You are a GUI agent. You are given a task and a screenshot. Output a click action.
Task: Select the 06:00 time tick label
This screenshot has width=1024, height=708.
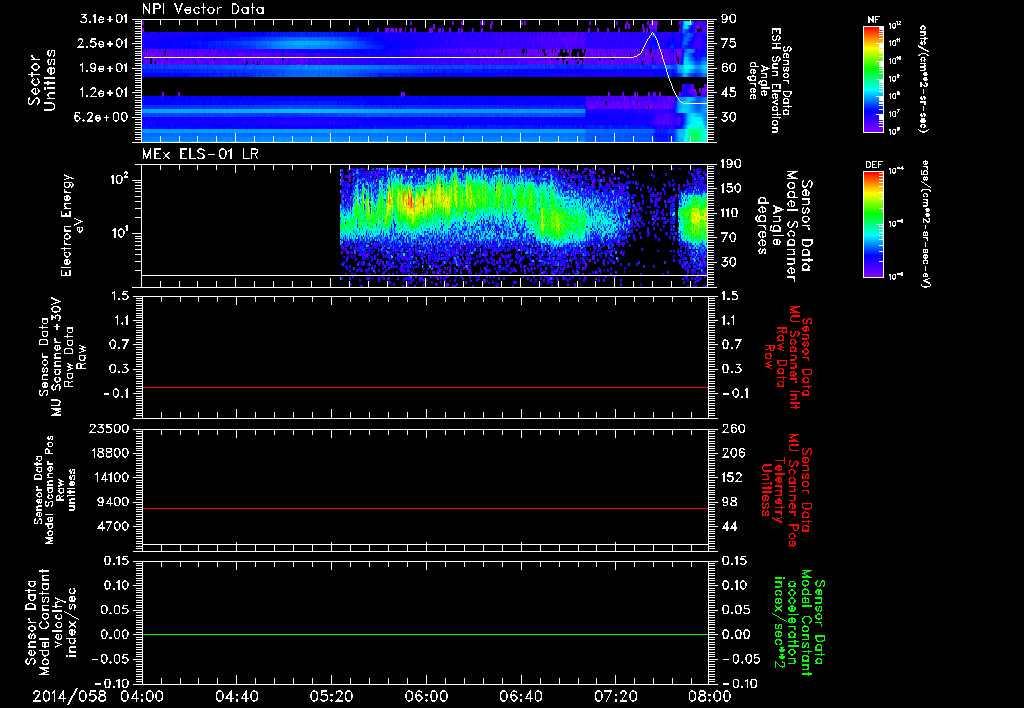(x=425, y=695)
